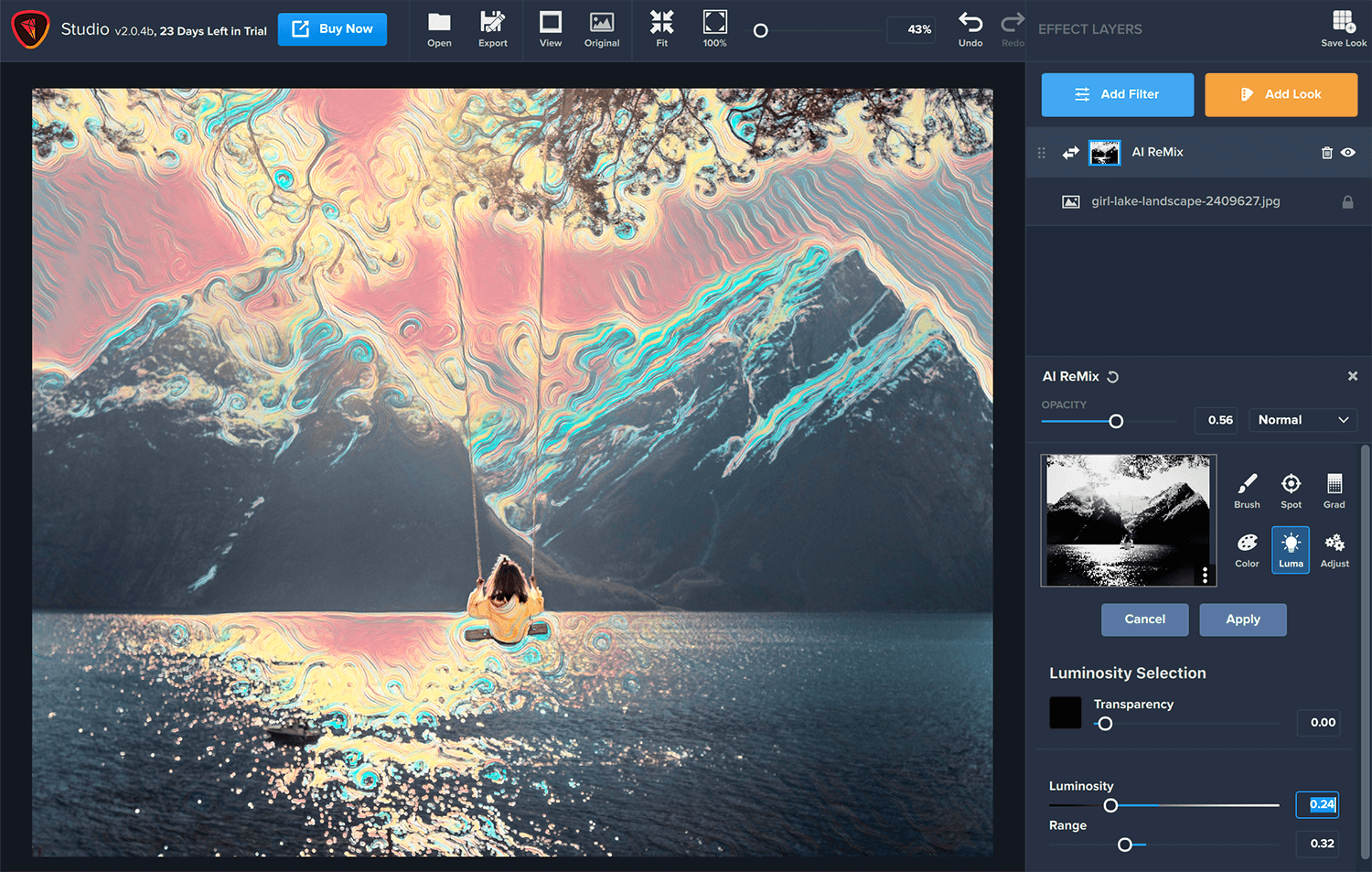Click the Save Look icon
Viewport: 1372px width, 872px height.
coord(1344,29)
